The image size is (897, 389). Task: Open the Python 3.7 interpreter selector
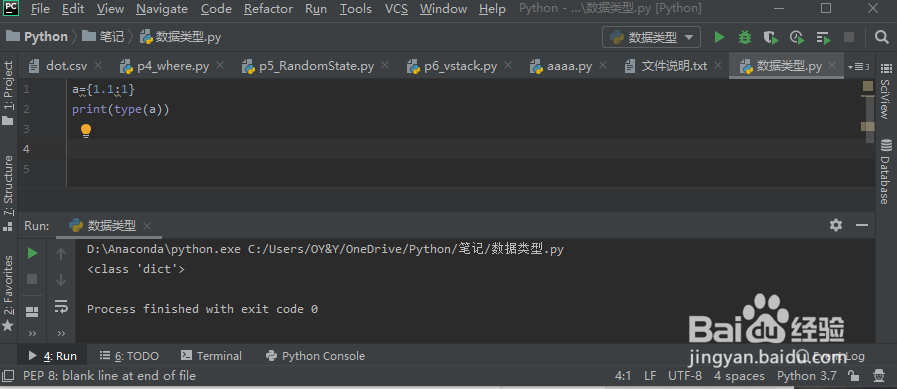pos(807,376)
